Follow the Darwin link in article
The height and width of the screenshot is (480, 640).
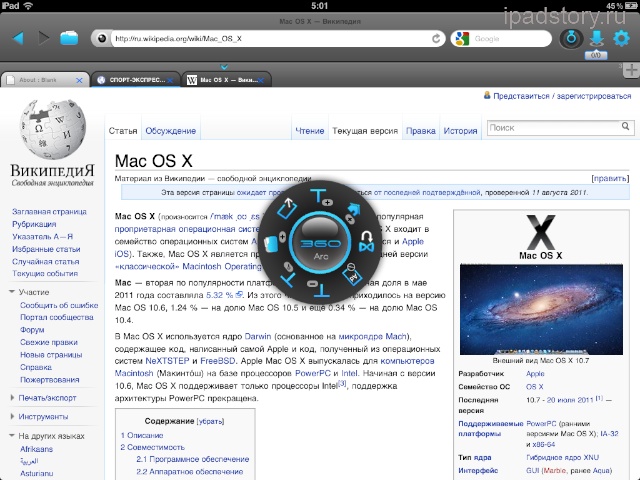[x=258, y=336]
